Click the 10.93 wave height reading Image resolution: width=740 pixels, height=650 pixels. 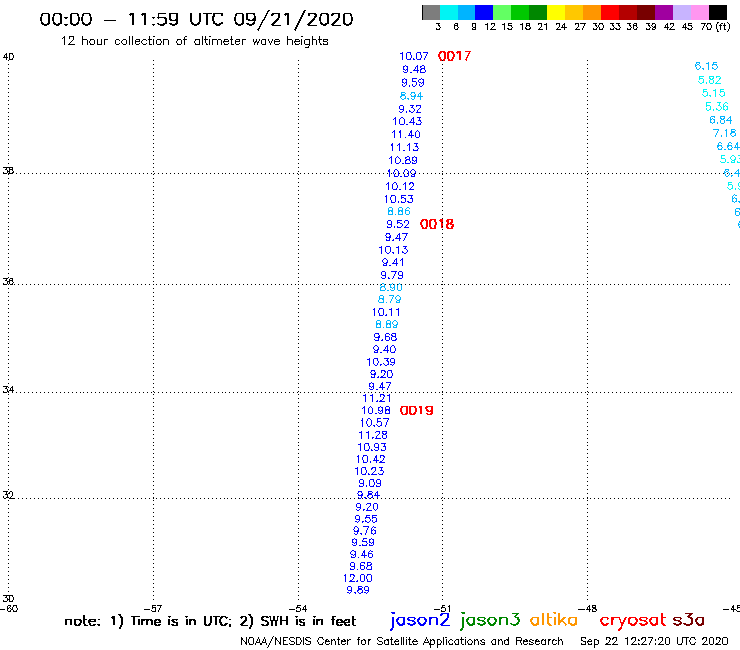[372, 447]
